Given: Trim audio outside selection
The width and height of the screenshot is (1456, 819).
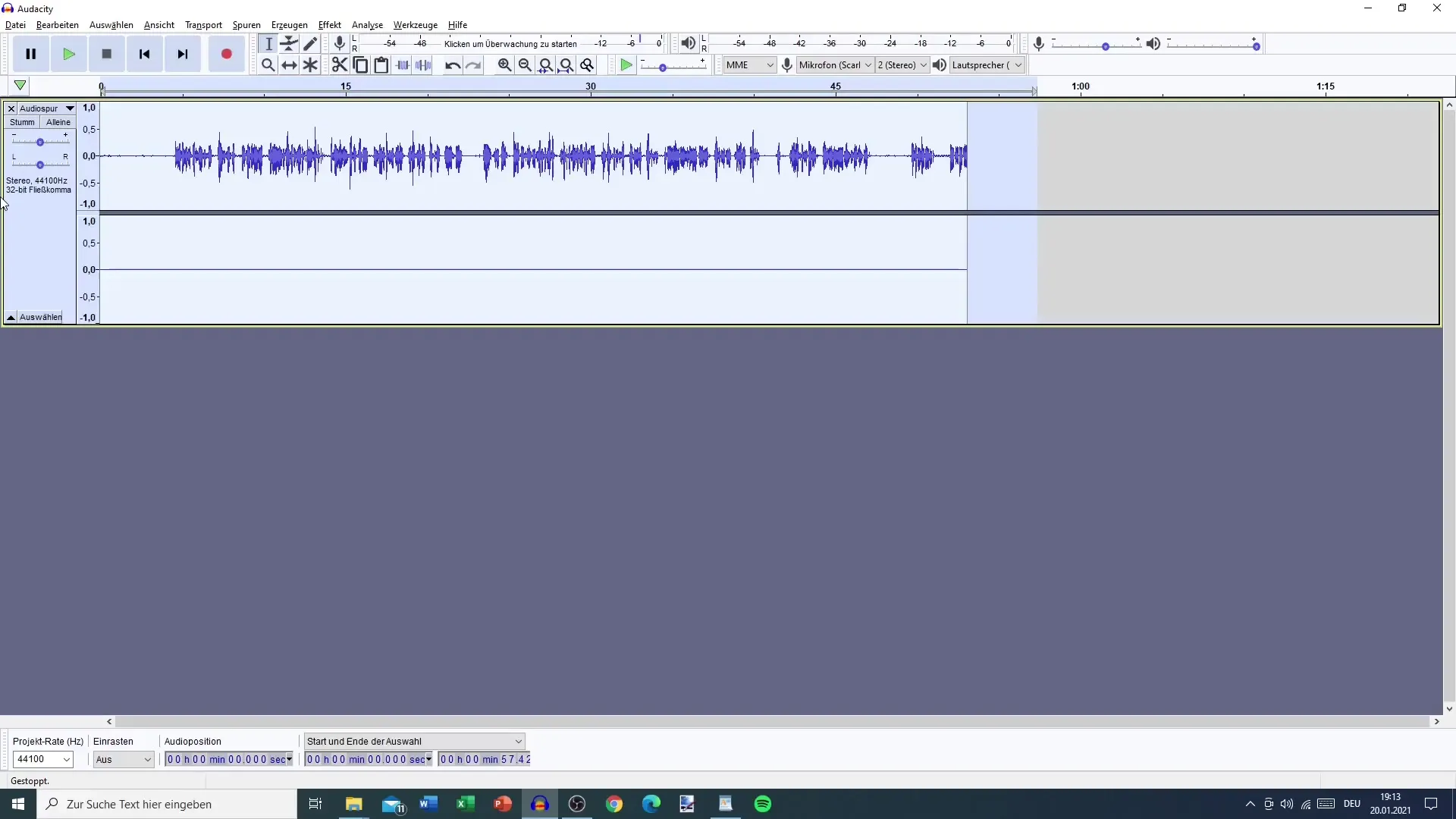Looking at the screenshot, I should coord(403,65).
